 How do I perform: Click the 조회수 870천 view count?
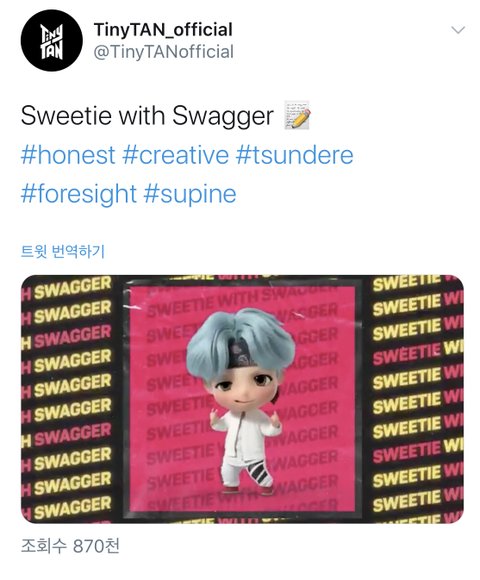[70, 546]
